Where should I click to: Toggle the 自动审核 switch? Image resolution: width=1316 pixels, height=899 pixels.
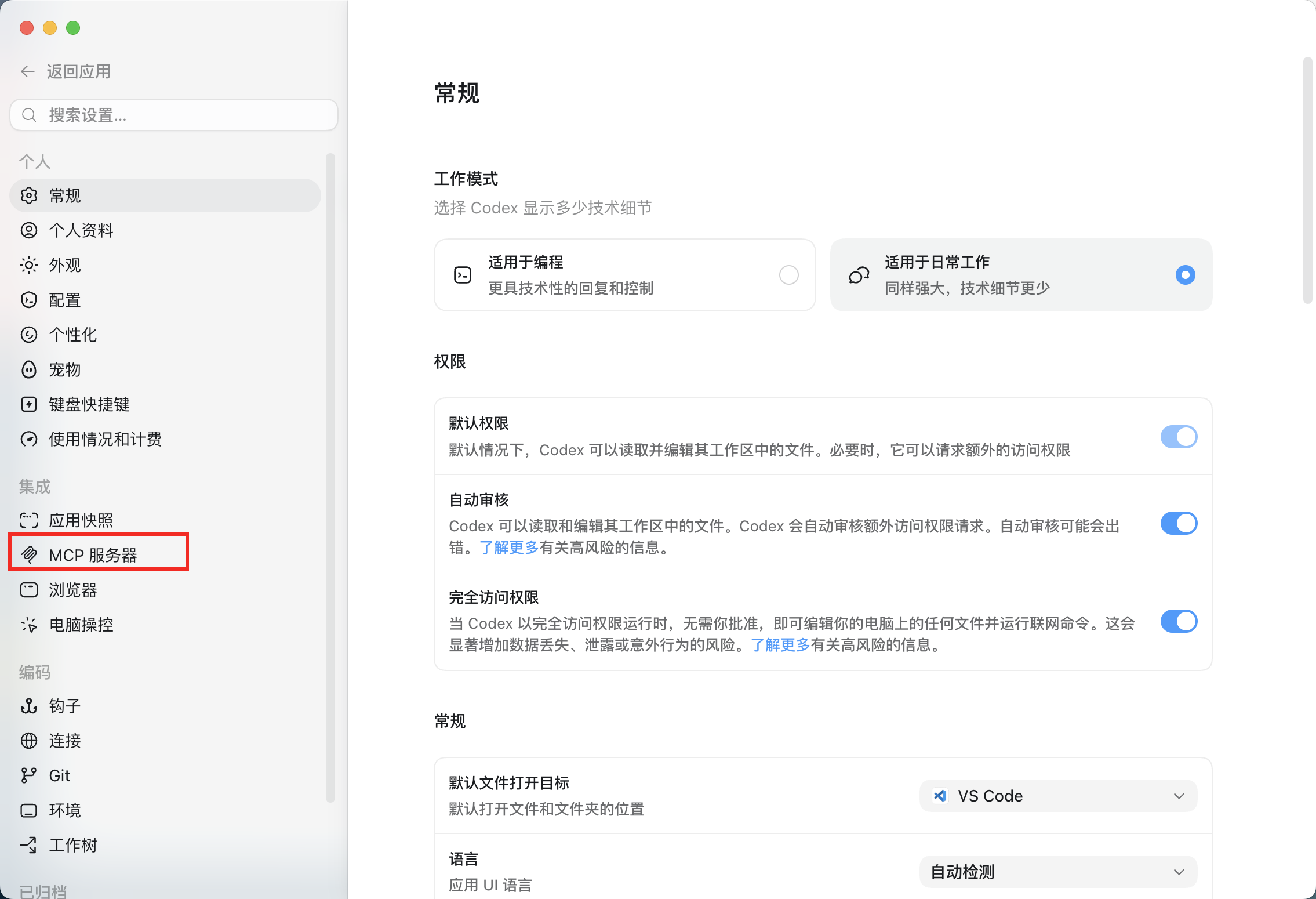[1179, 523]
